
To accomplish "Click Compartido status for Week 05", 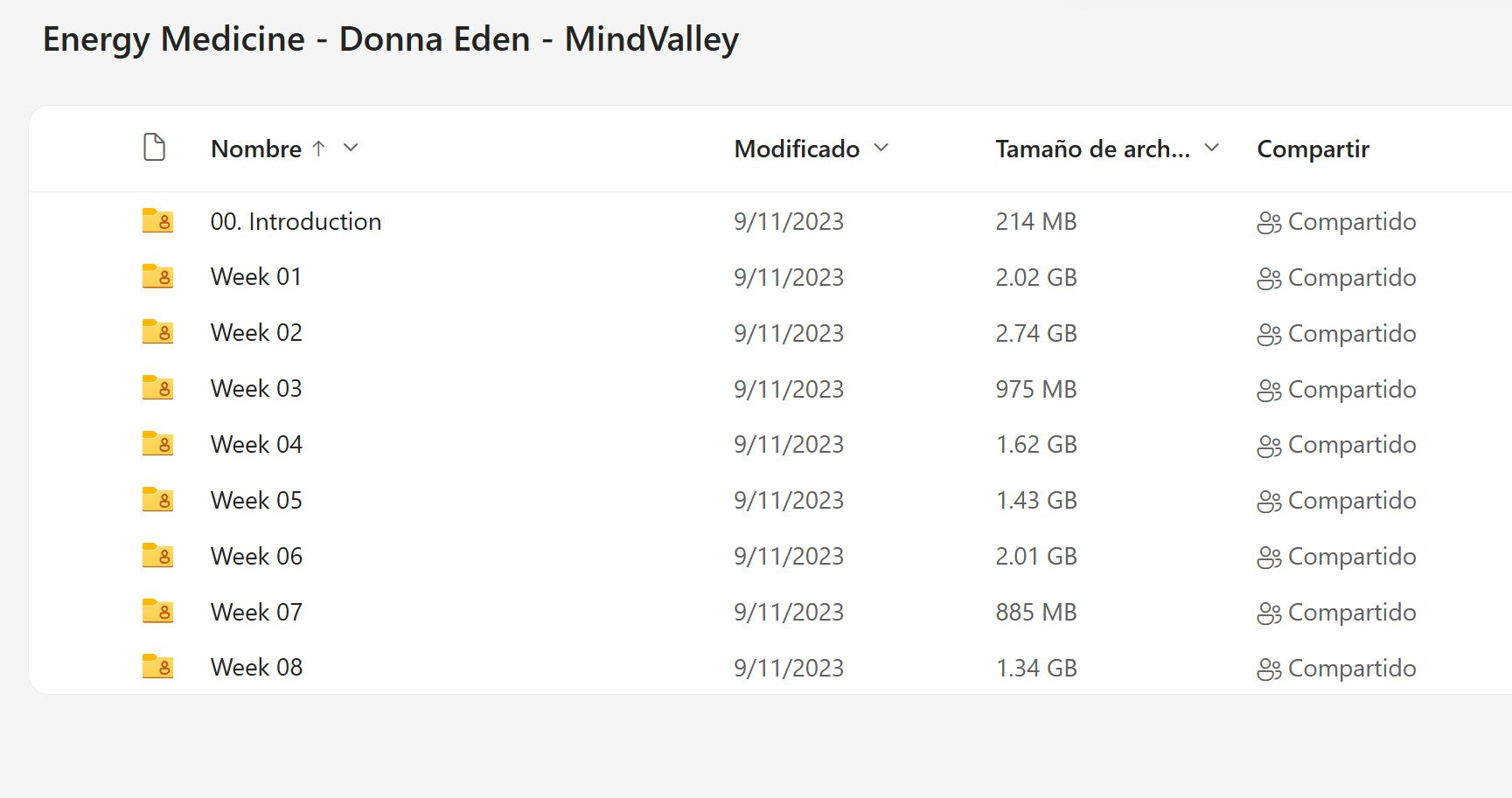I will (1351, 500).
